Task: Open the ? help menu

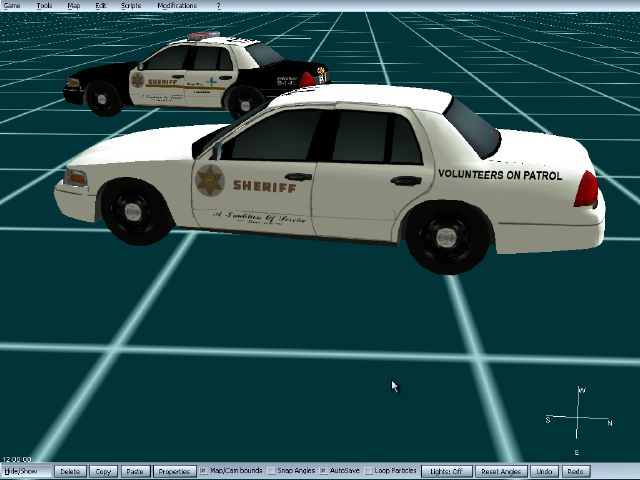Action: click(219, 5)
